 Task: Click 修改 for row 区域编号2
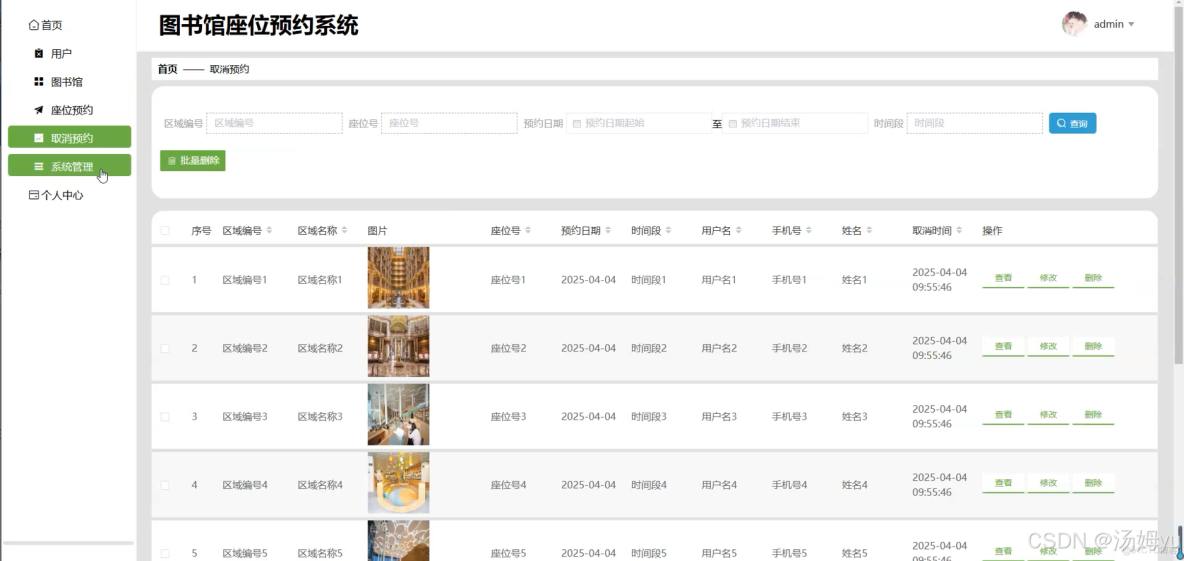tap(1048, 347)
